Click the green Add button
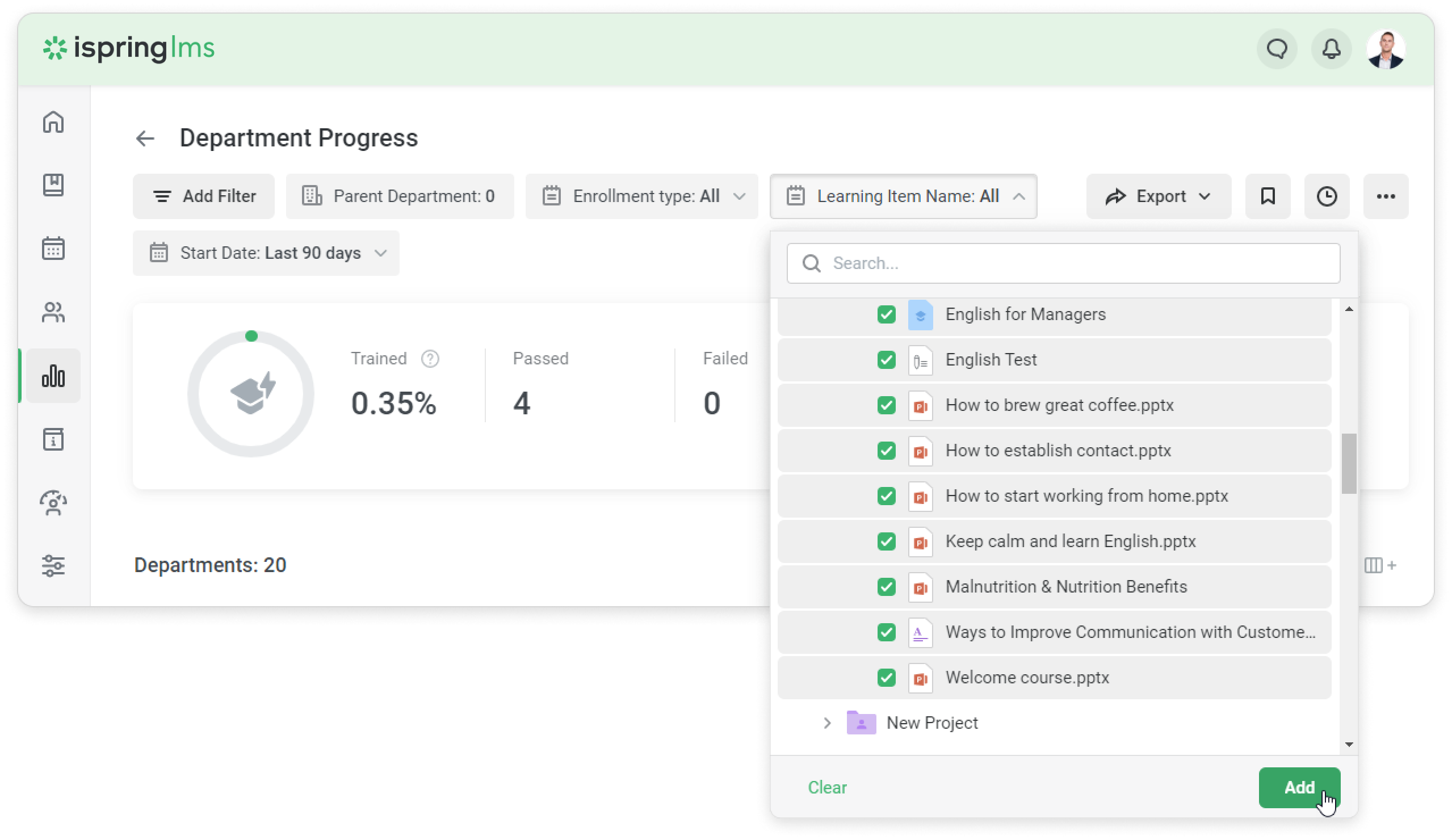This screenshot has width=1452, height=840. [x=1299, y=787]
